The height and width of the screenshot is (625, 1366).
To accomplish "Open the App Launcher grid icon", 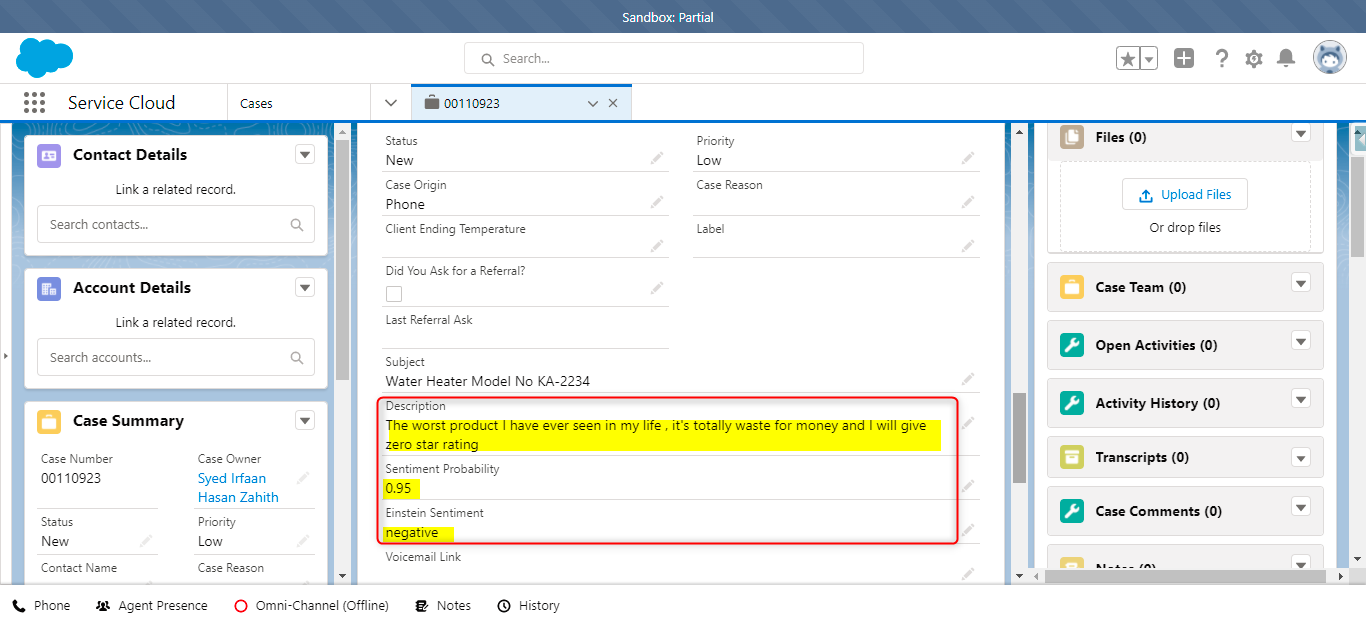I will tap(34, 103).
